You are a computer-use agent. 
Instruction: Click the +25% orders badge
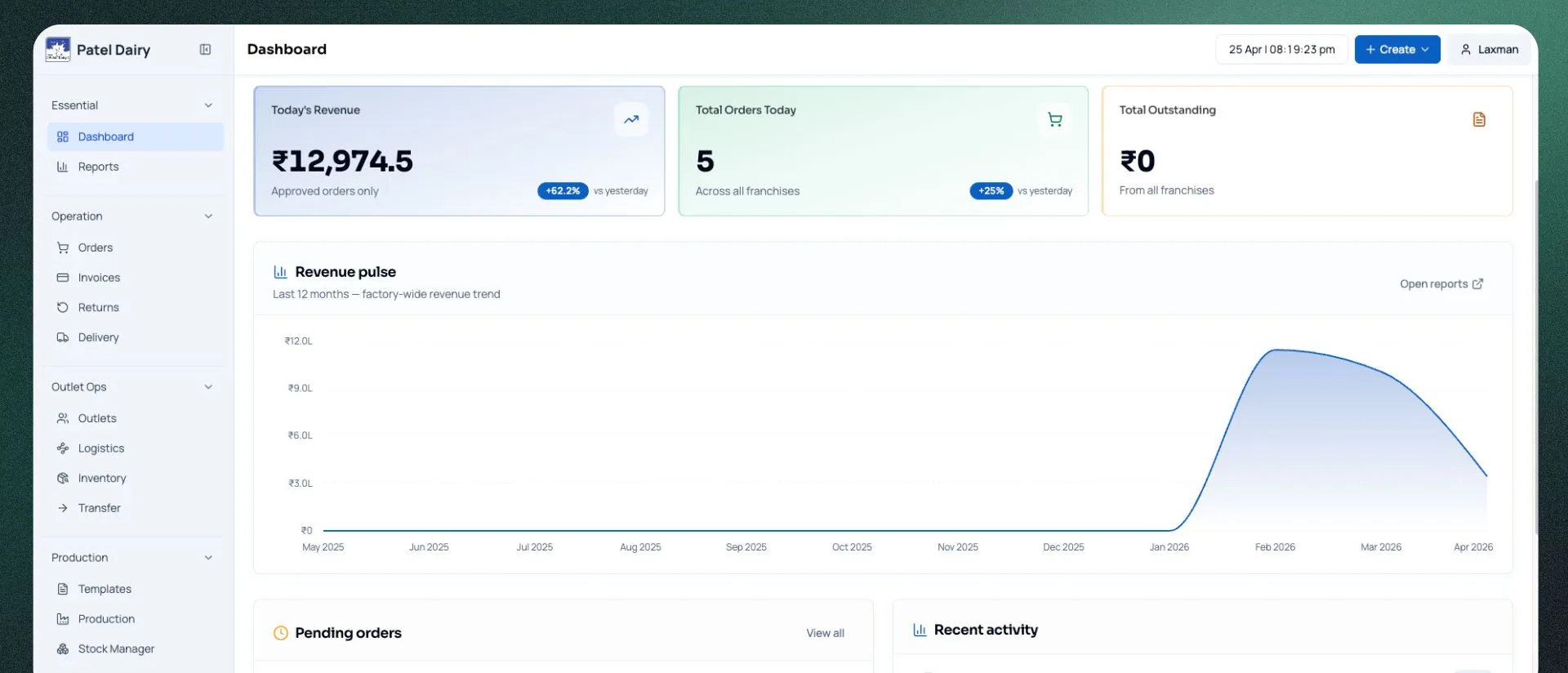[x=991, y=190]
